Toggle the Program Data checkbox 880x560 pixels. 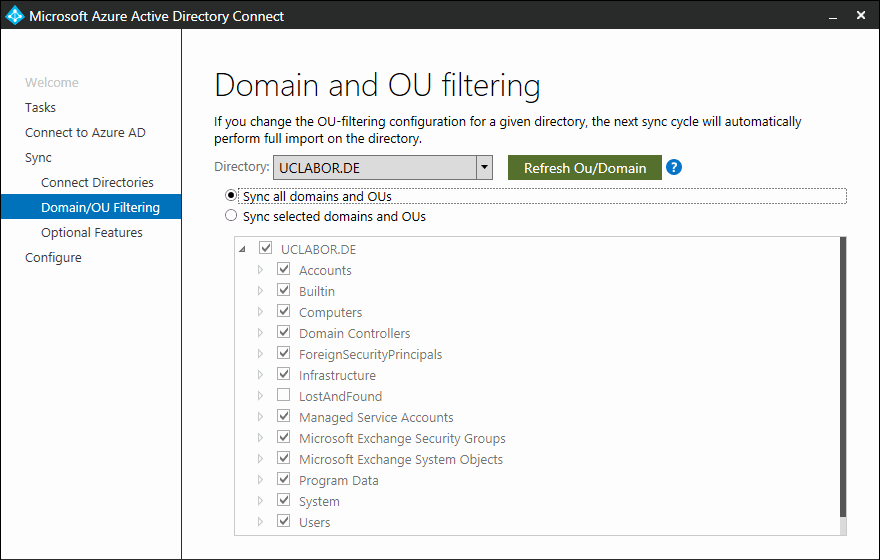(283, 479)
